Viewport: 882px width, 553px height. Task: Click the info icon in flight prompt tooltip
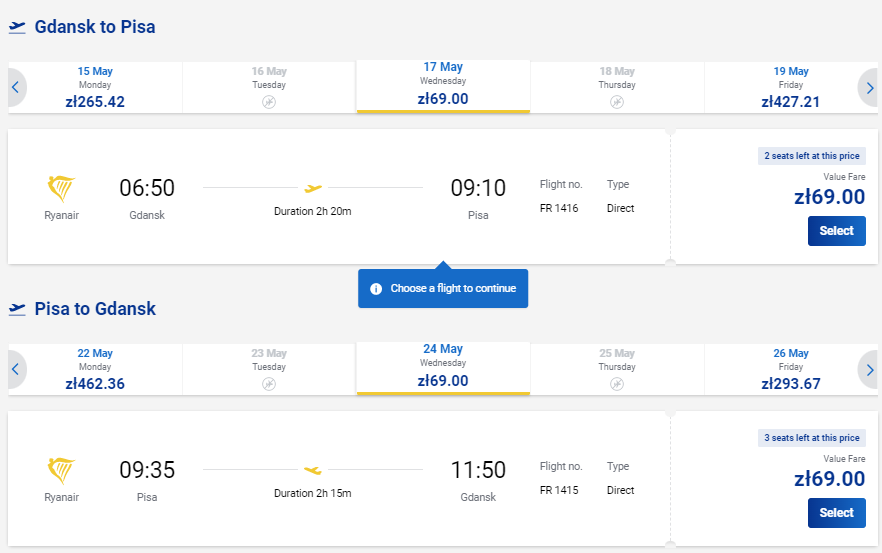376,289
